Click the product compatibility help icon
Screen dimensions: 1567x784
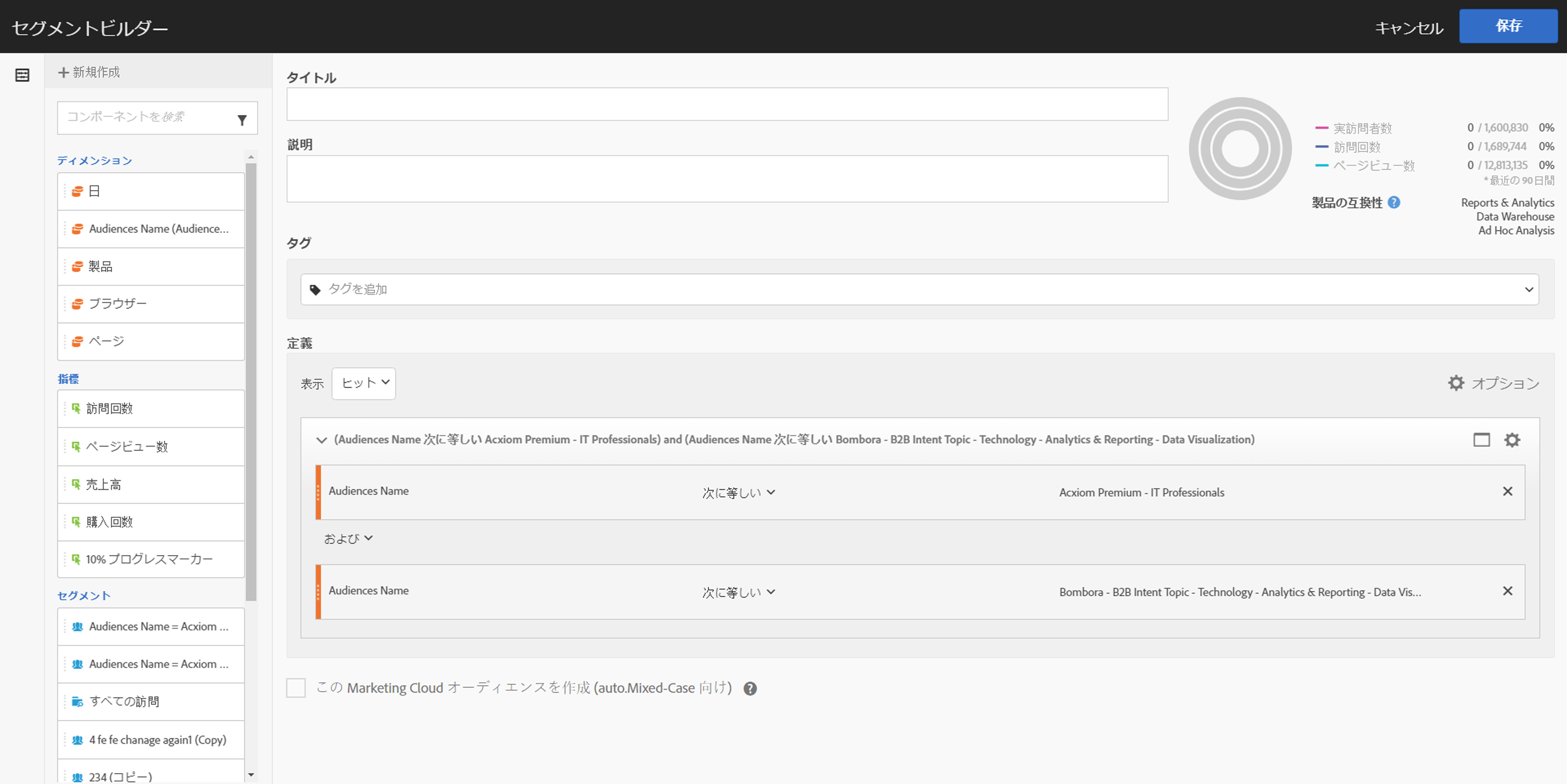[1394, 202]
